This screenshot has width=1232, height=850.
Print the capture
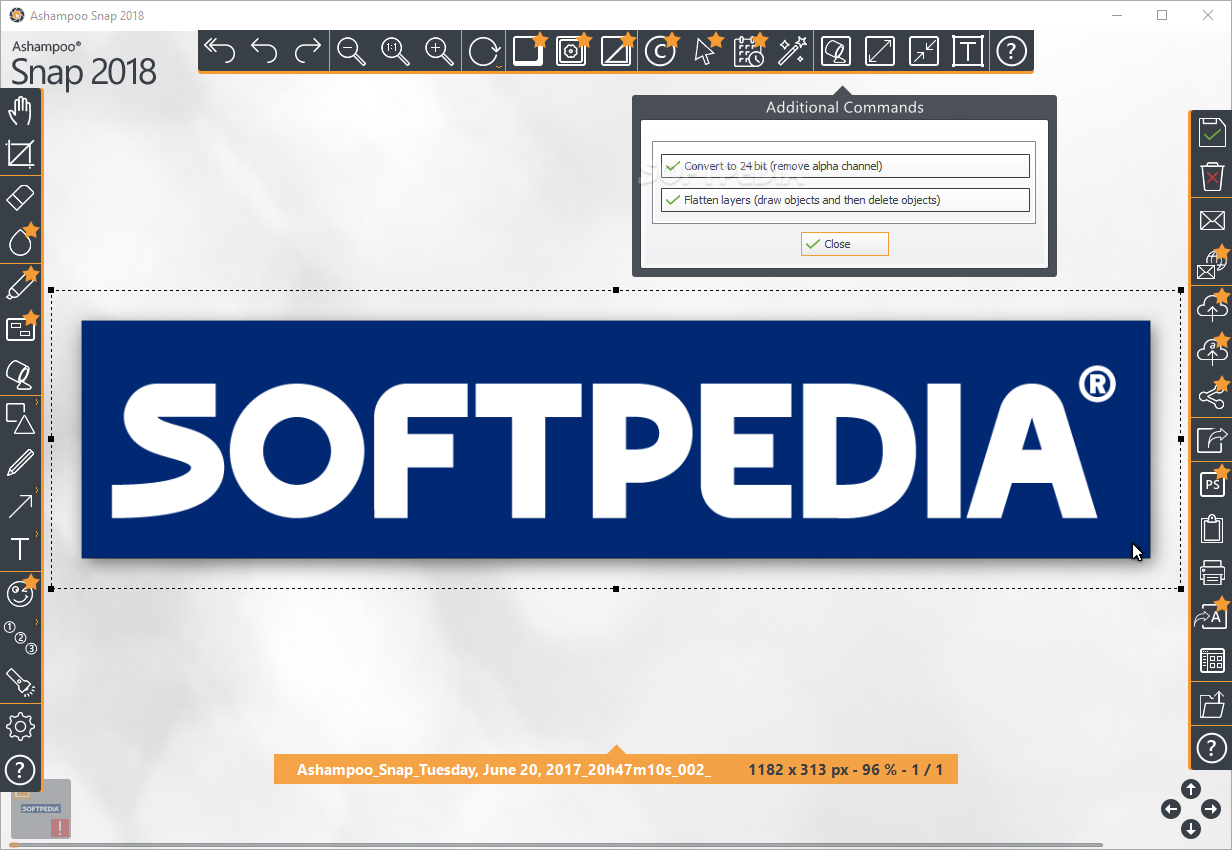pos(1212,572)
